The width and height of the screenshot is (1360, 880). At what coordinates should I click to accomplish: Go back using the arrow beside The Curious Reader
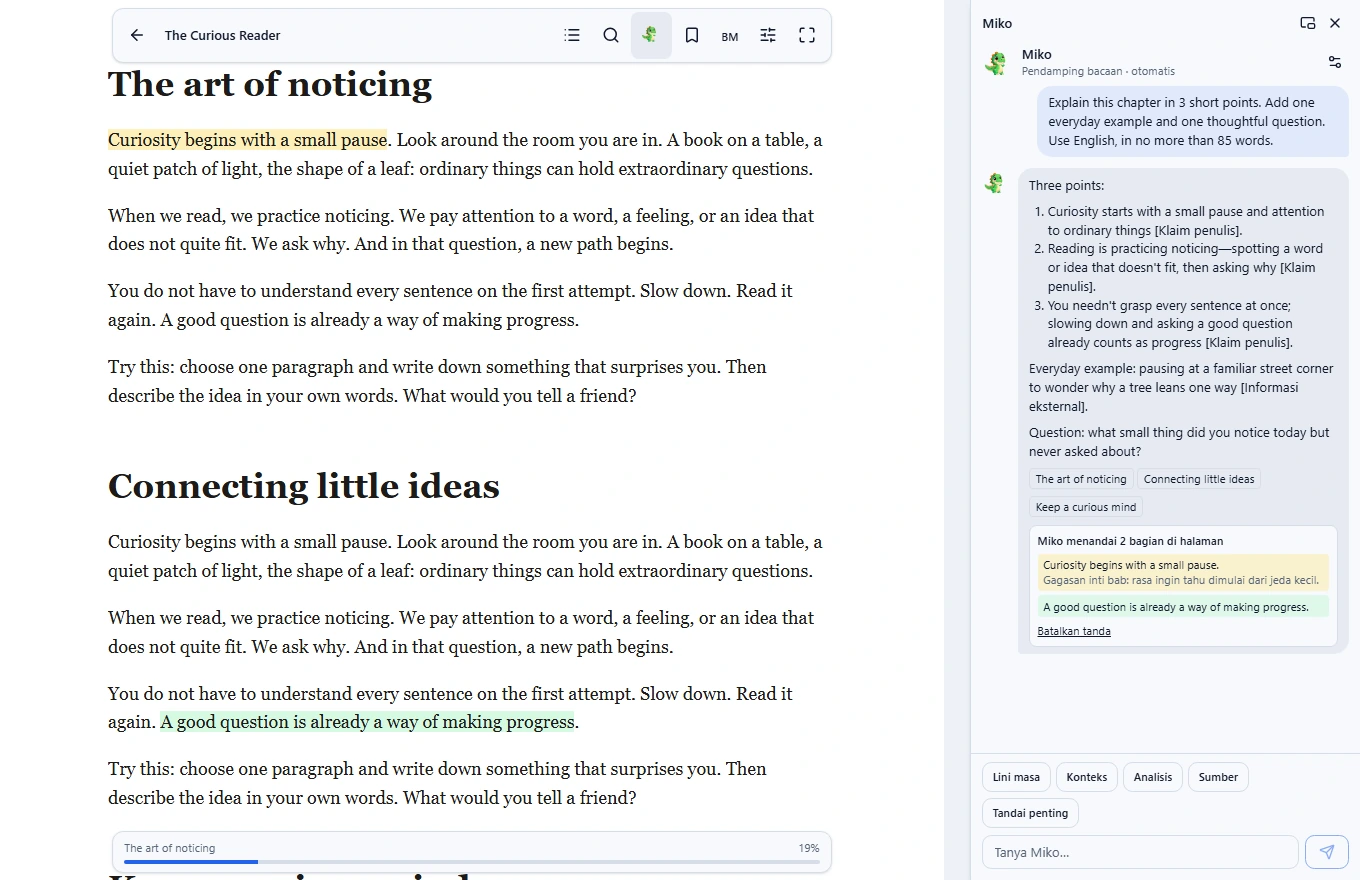(x=137, y=35)
